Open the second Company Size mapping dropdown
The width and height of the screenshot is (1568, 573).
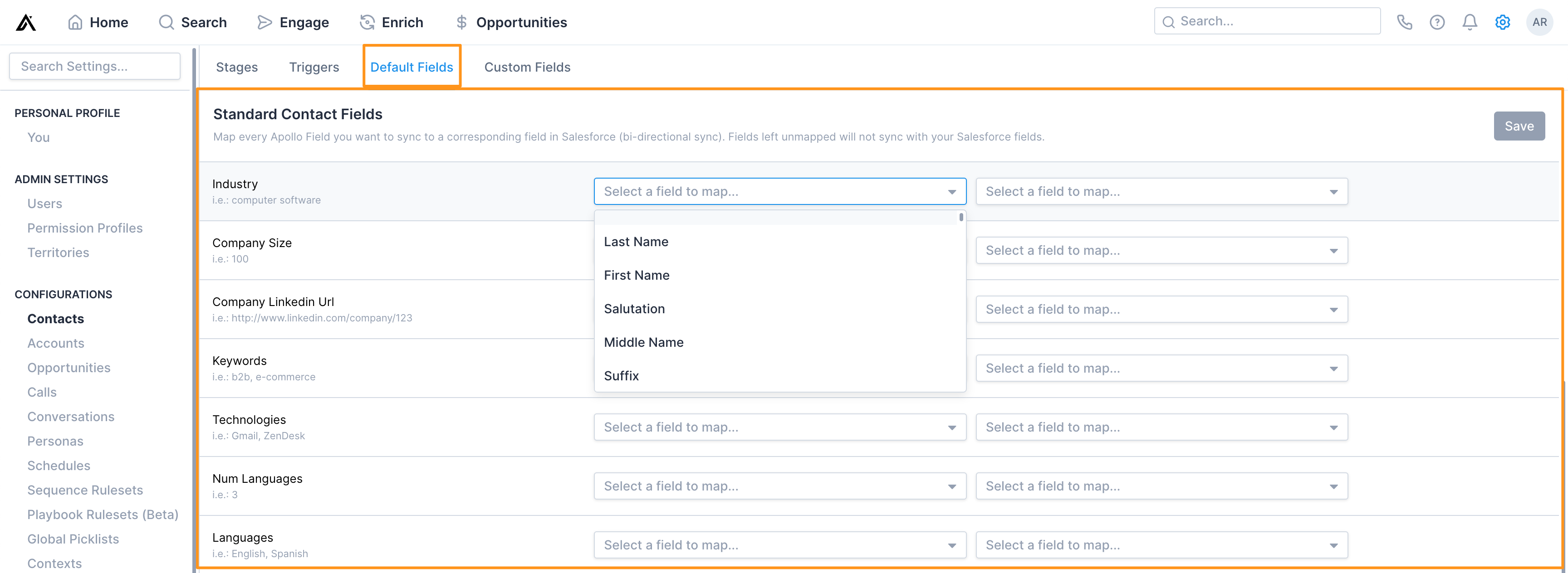(x=1162, y=251)
